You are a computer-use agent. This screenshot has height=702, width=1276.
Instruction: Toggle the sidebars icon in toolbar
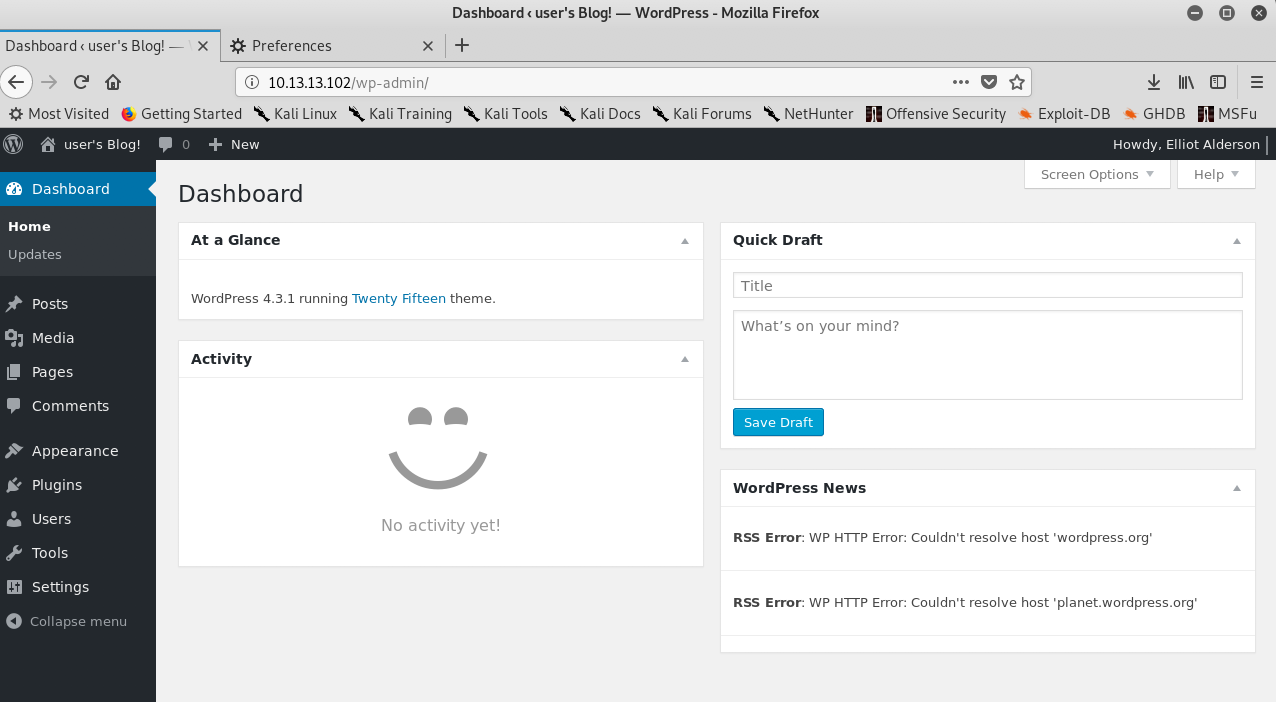(x=1218, y=82)
